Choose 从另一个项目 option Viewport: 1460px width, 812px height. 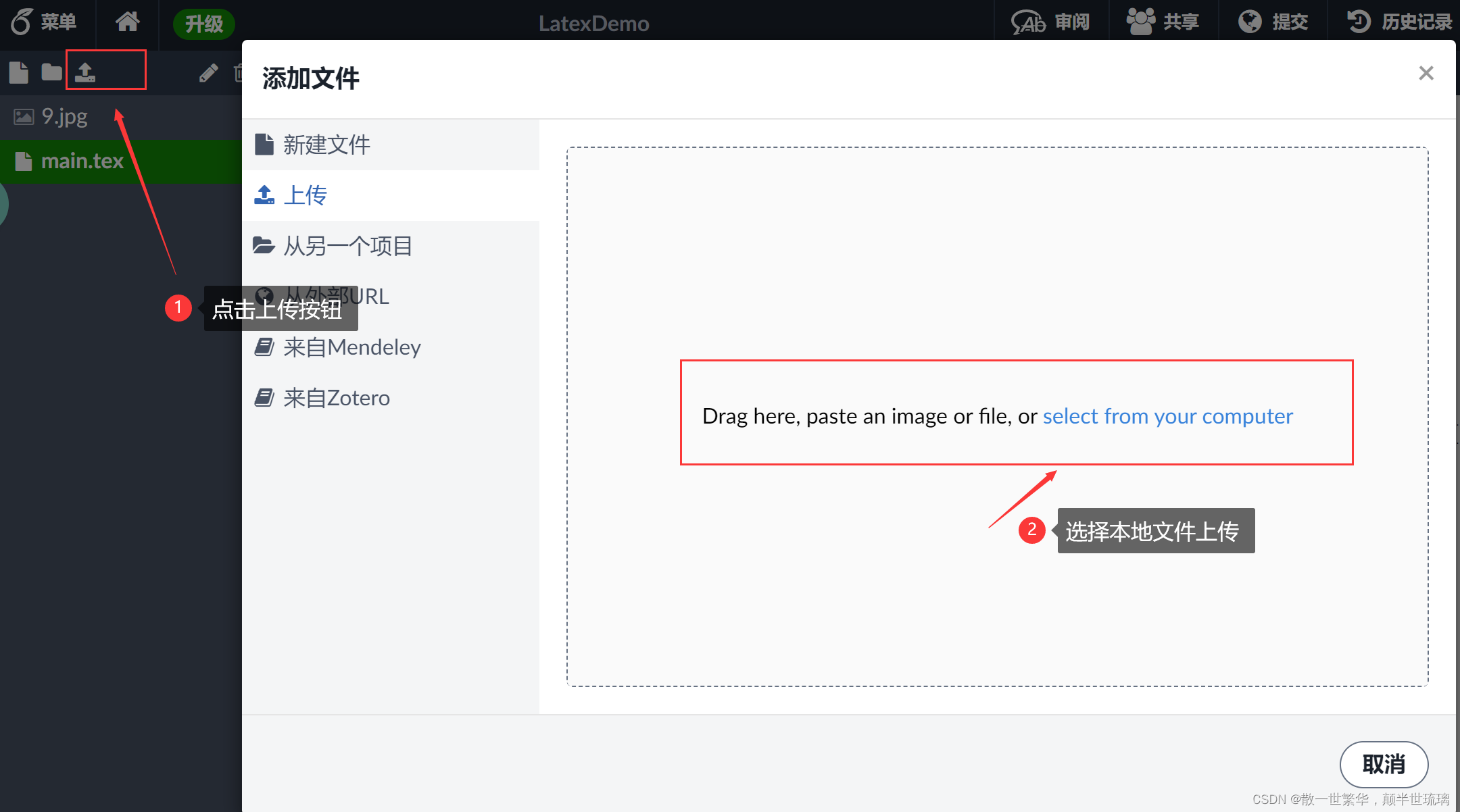click(x=347, y=246)
